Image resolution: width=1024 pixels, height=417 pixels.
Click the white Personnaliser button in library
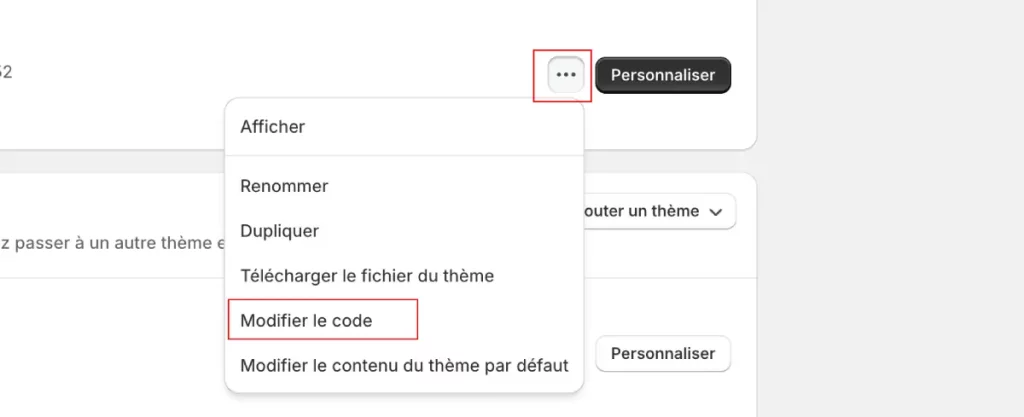(x=663, y=354)
